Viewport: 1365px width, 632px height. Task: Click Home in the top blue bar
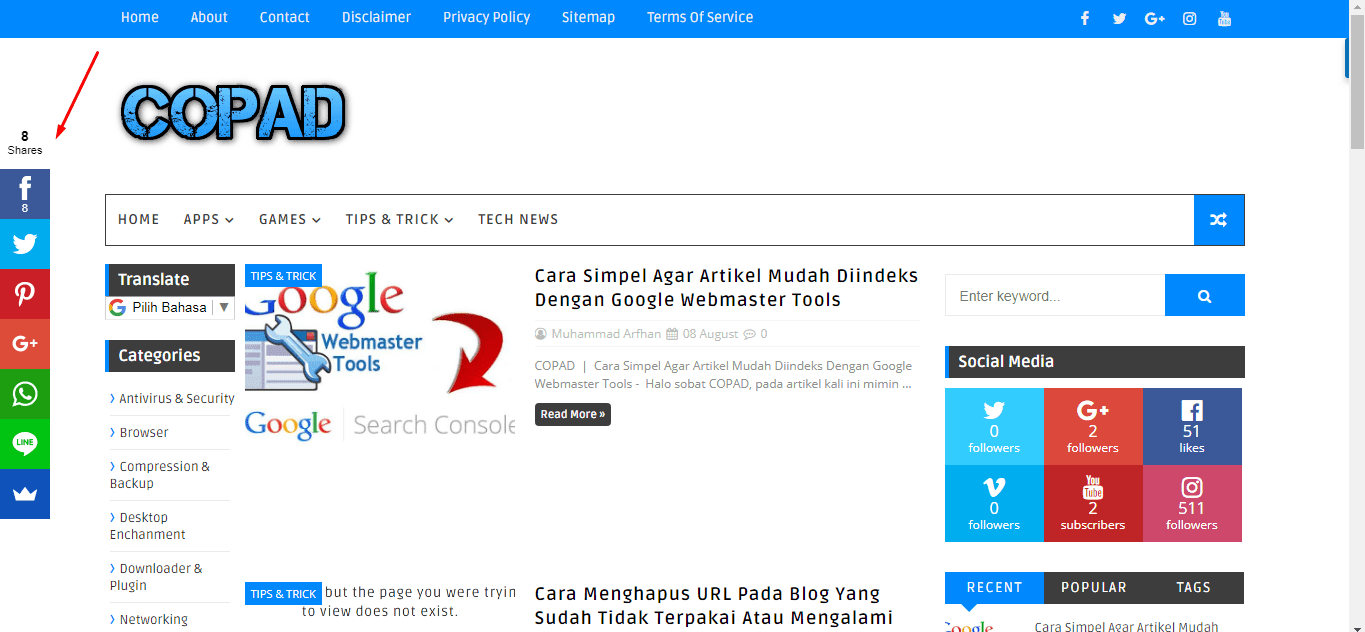(140, 17)
